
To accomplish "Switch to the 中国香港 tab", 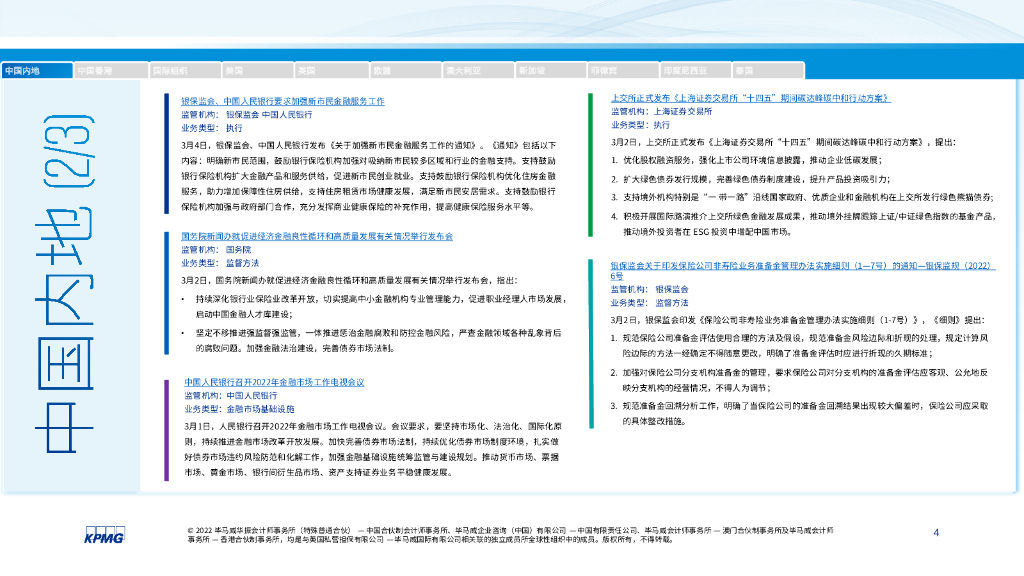I will tap(111, 71).
